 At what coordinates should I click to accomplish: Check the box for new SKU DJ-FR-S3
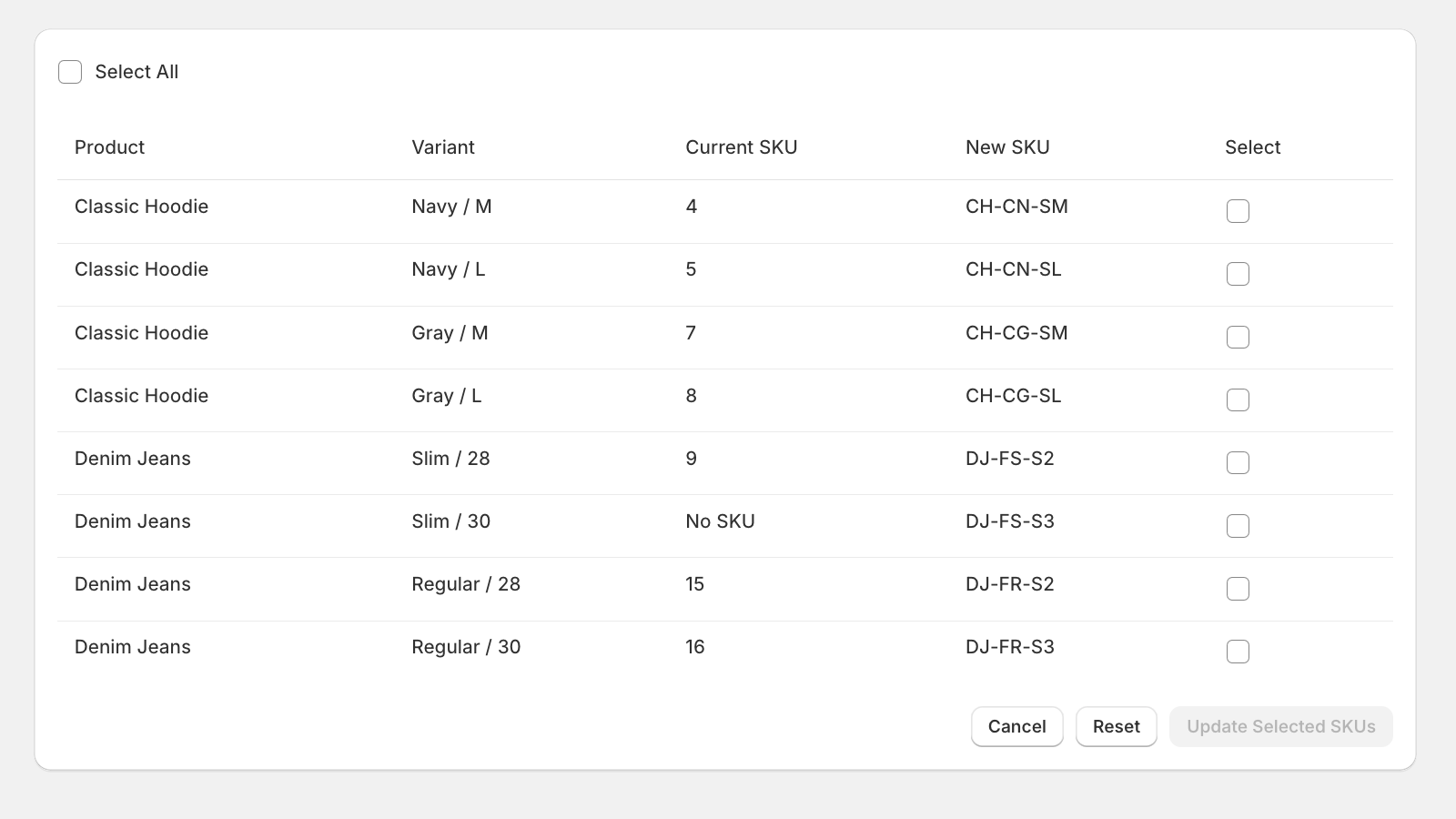pyautogui.click(x=1238, y=652)
